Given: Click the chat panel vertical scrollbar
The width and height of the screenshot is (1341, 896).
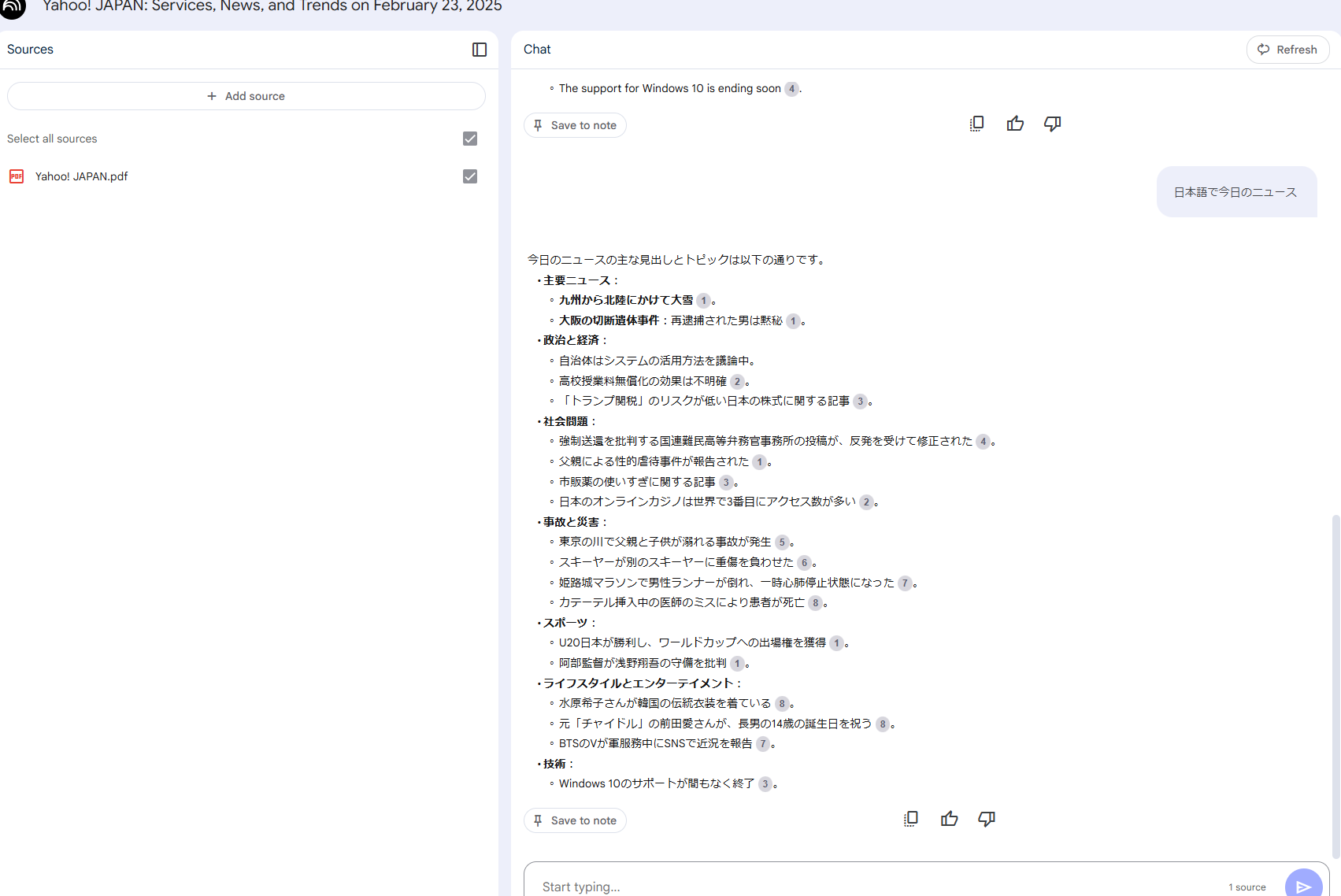Looking at the screenshot, I should coord(1335,685).
